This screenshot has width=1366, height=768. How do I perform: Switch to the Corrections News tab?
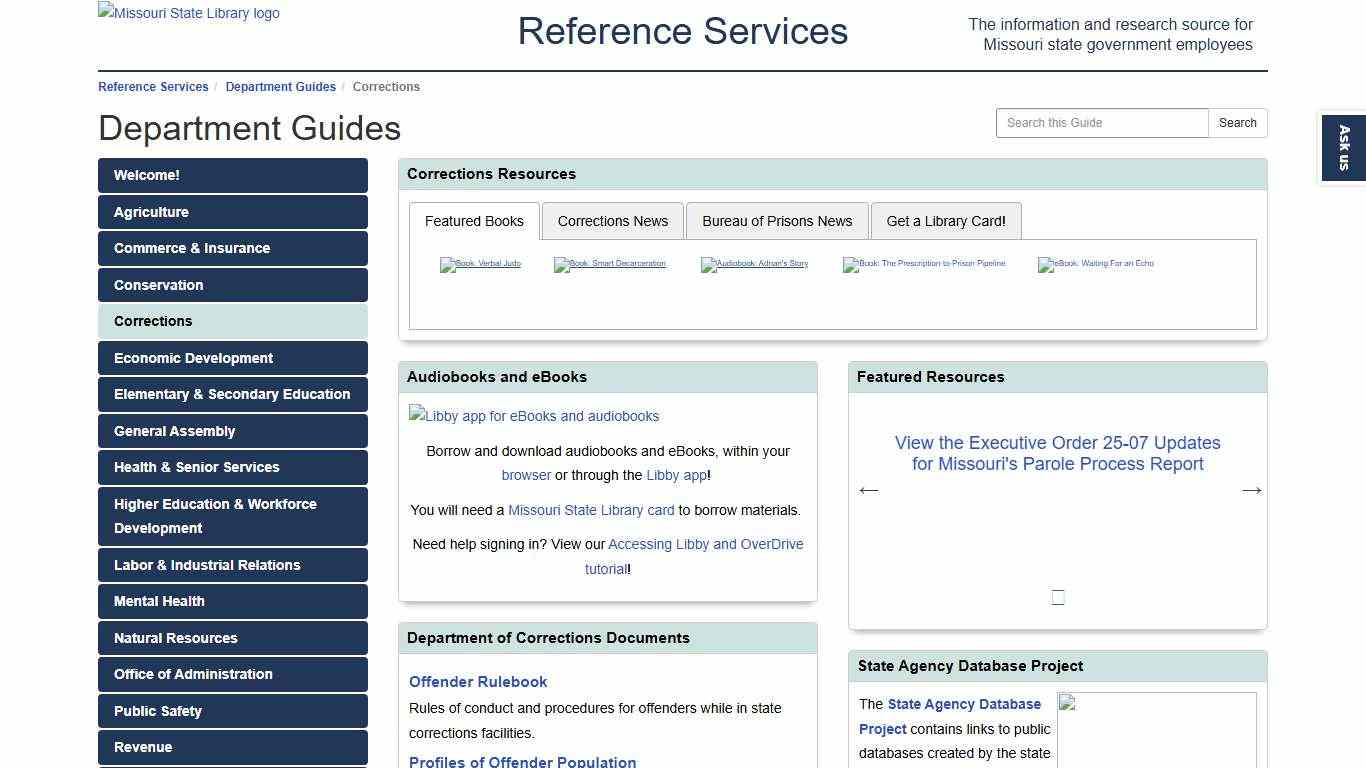(612, 221)
